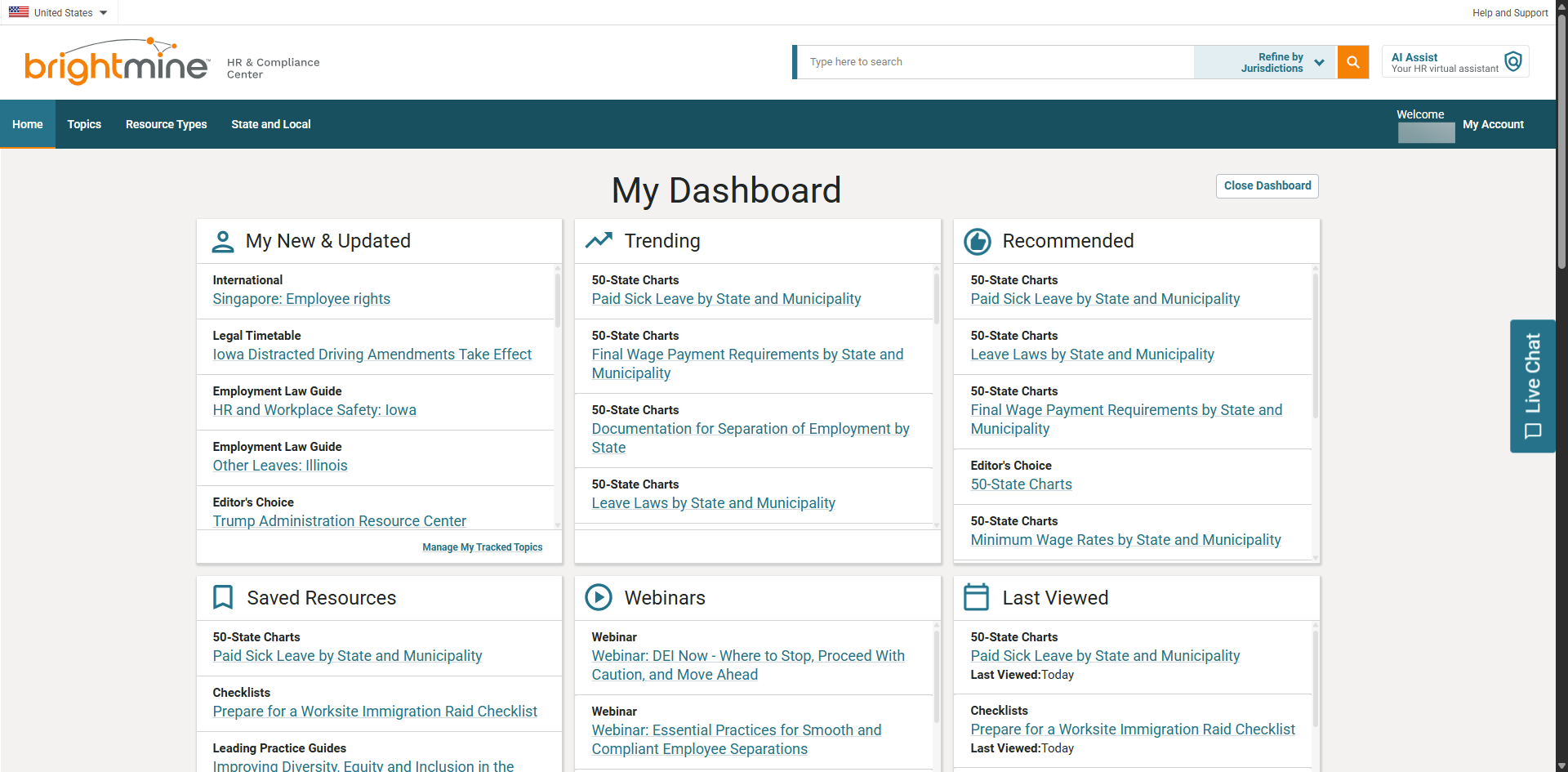1568x772 pixels.
Task: Click the Last Viewed calendar icon
Action: pyautogui.click(x=977, y=597)
